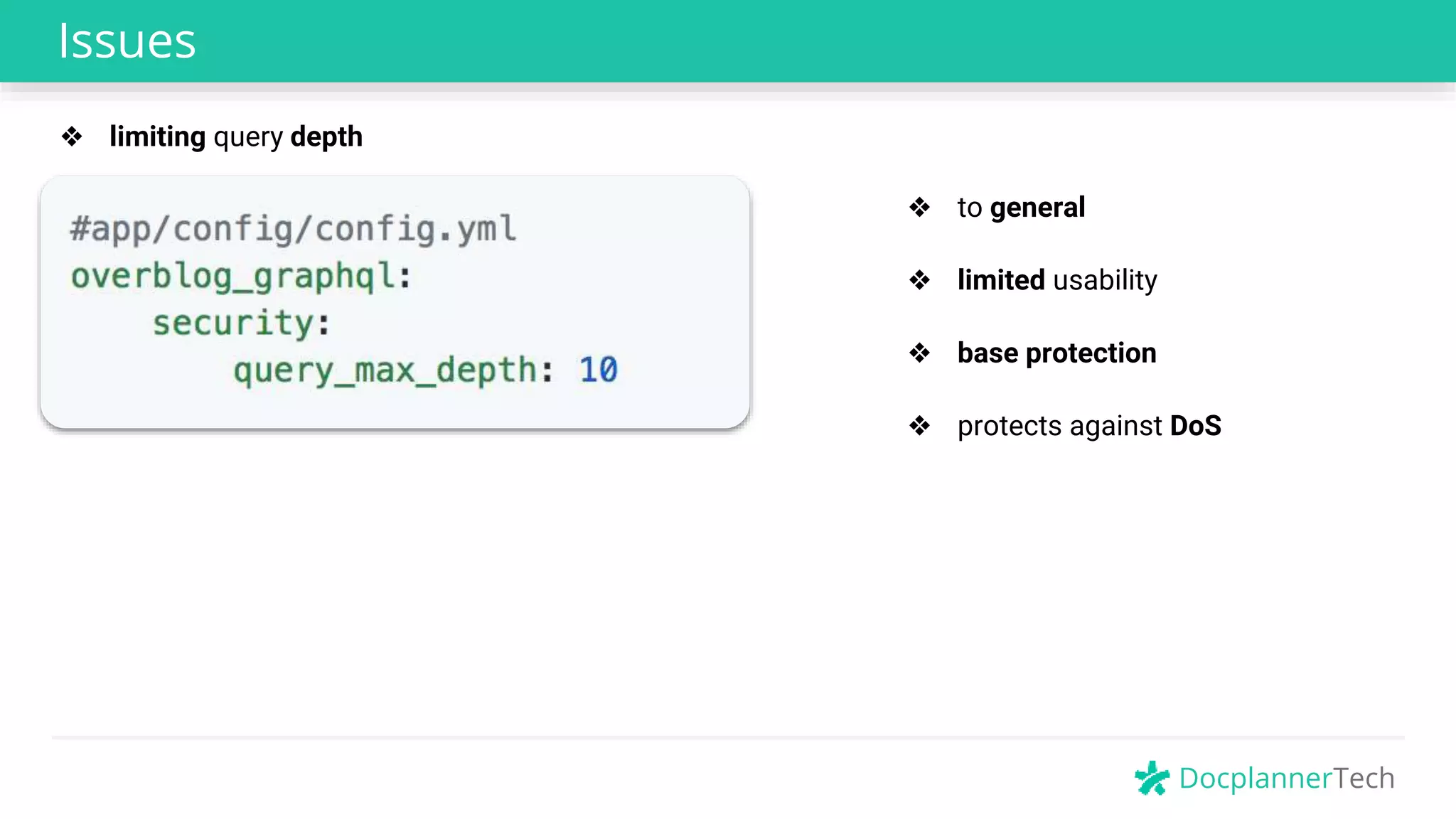Image resolution: width=1456 pixels, height=819 pixels.
Task: Click the 'security:' code line
Action: pos(242,323)
